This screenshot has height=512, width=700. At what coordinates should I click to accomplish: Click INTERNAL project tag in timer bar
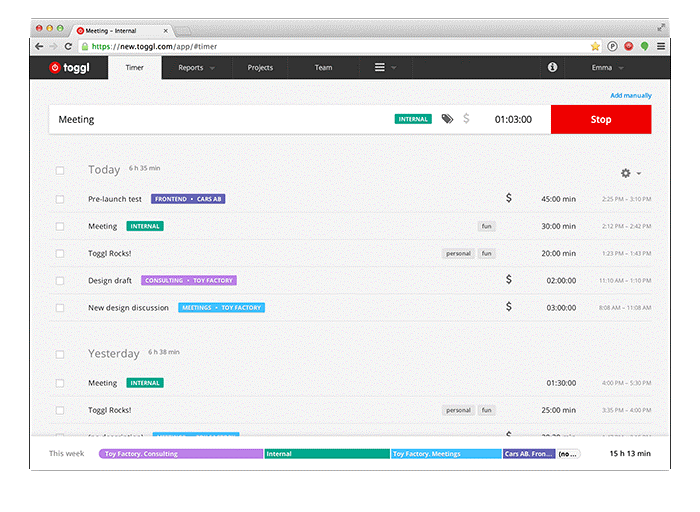click(x=413, y=119)
